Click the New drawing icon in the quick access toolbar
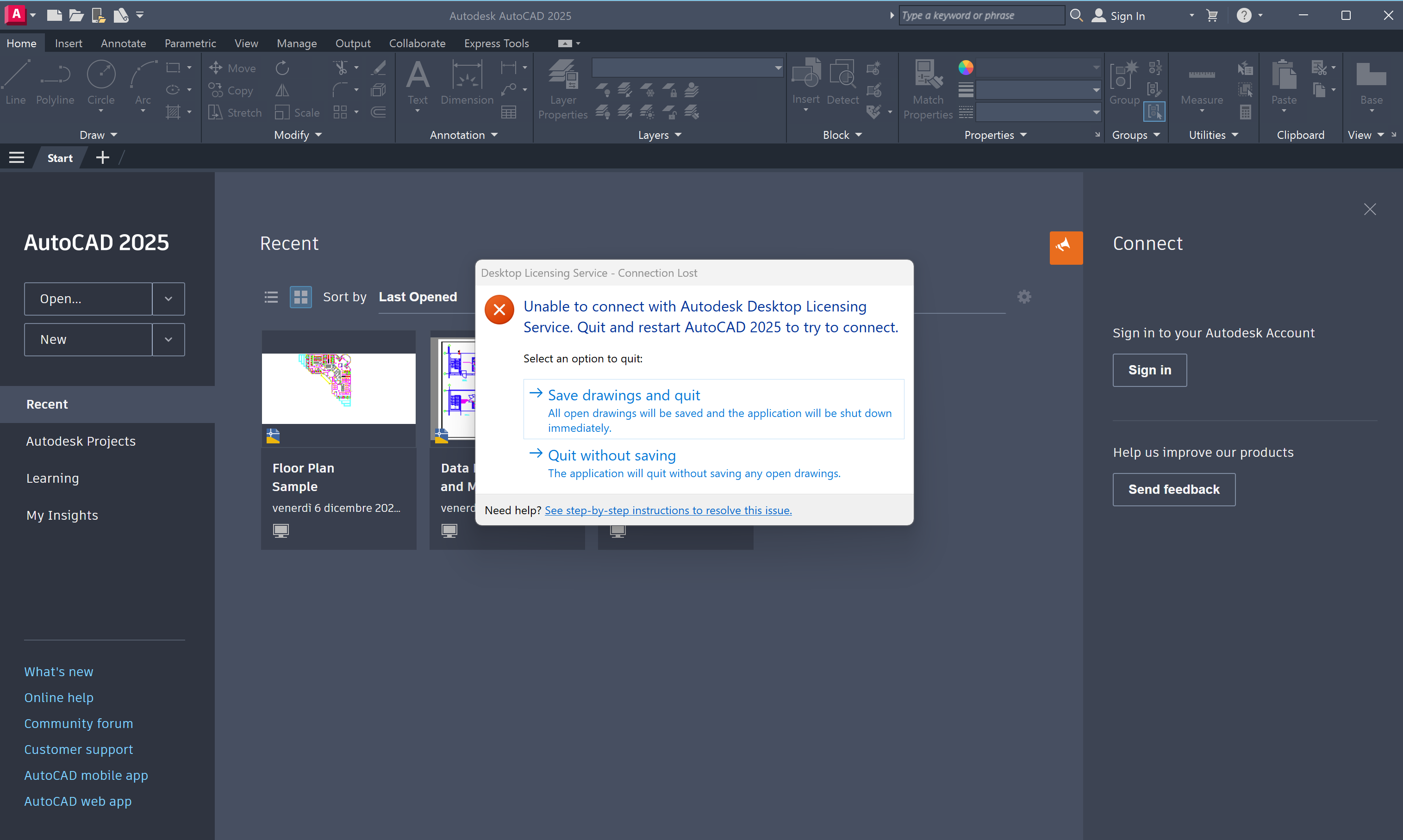This screenshot has width=1403, height=840. [54, 15]
